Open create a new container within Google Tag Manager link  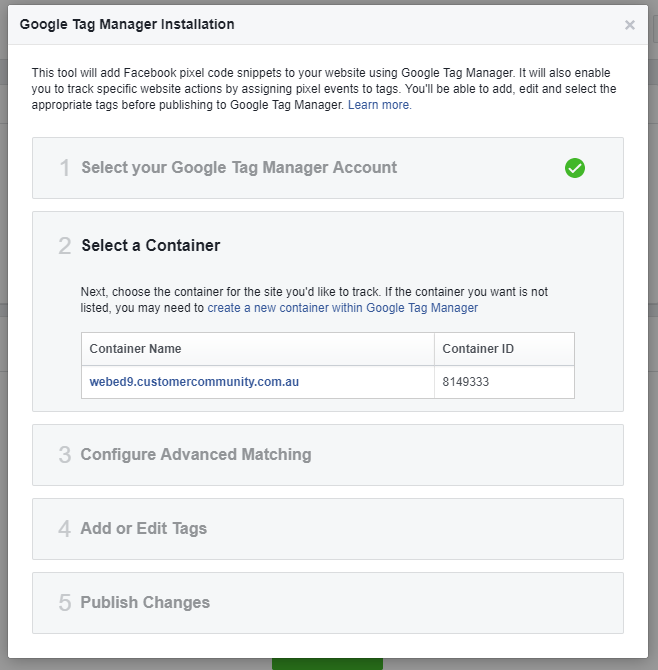click(342, 308)
